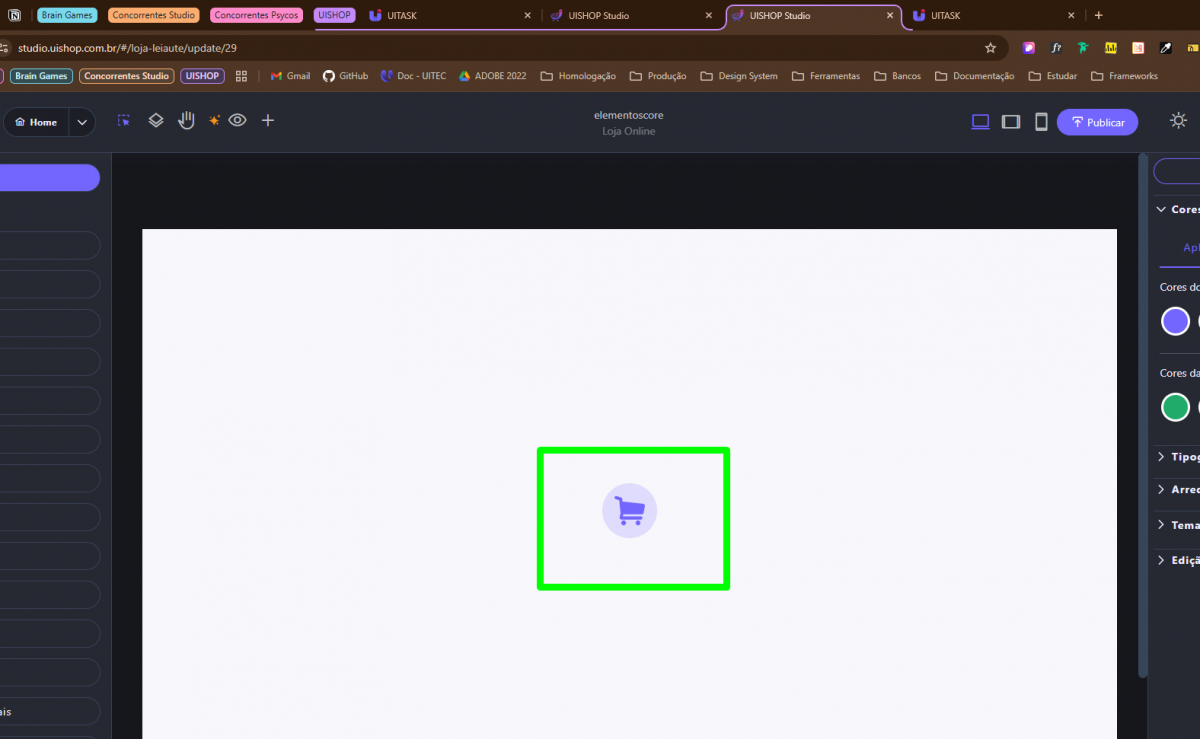Expand the Tema section chevron
Image resolution: width=1200 pixels, height=739 pixels.
click(1161, 525)
